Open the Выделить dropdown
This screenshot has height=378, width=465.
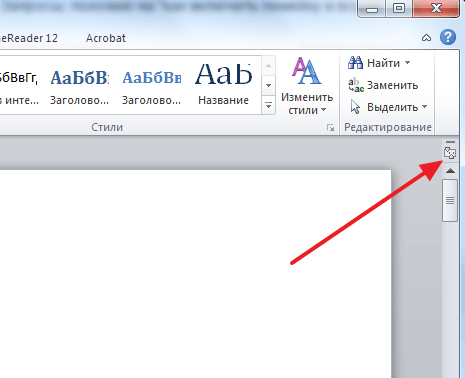point(388,107)
